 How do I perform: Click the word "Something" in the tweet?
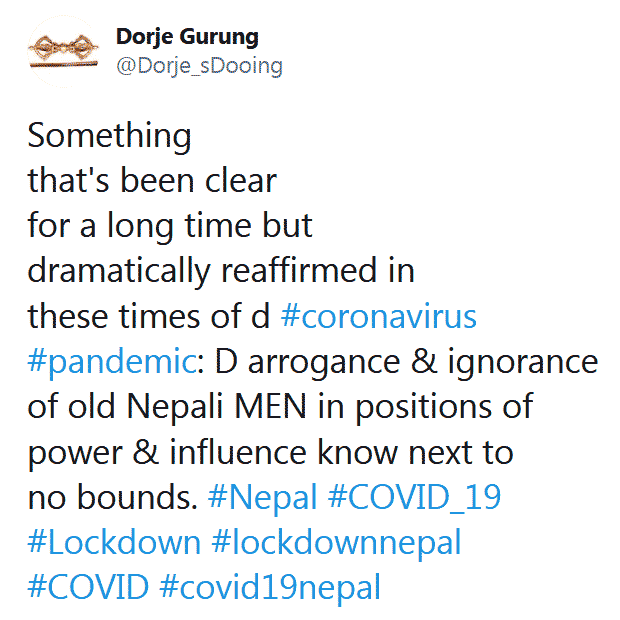point(110,136)
